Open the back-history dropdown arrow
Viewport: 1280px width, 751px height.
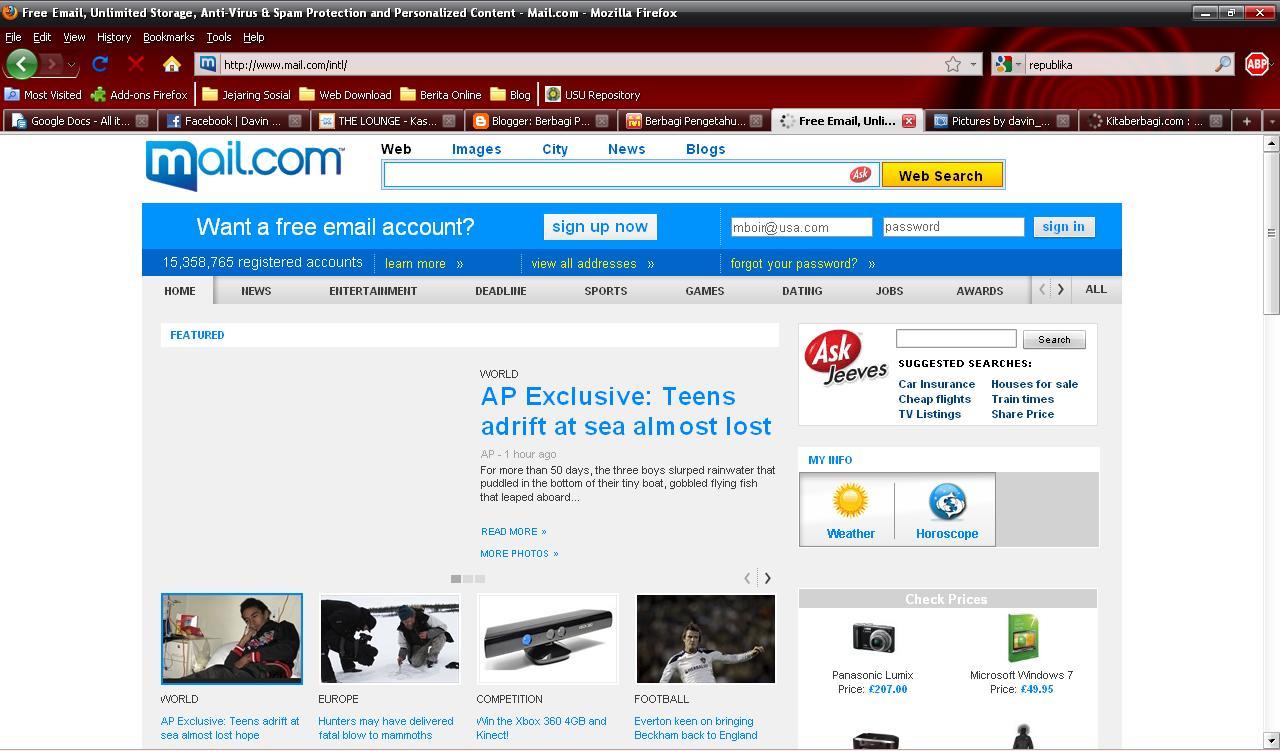point(71,64)
